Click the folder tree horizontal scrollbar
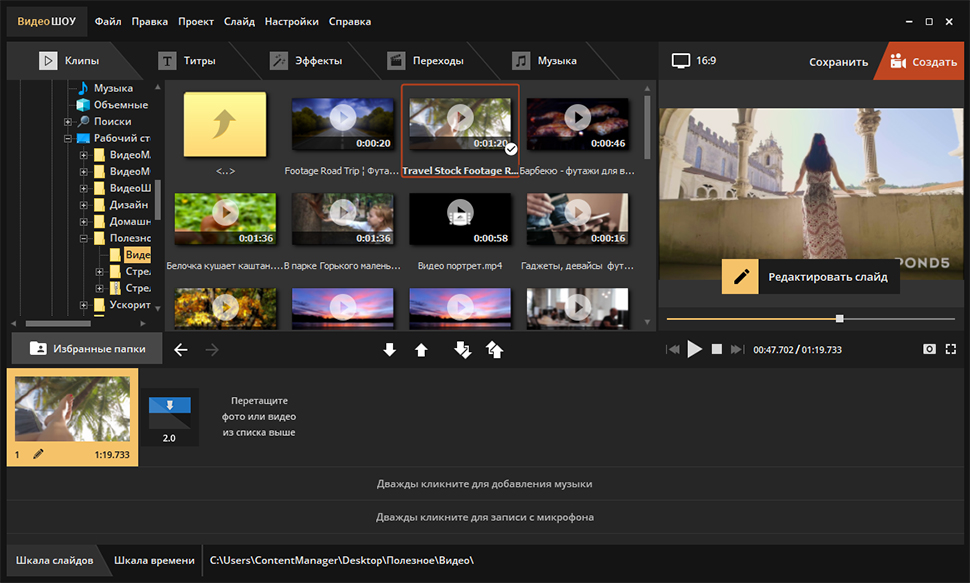The height and width of the screenshot is (583, 970). (58, 323)
